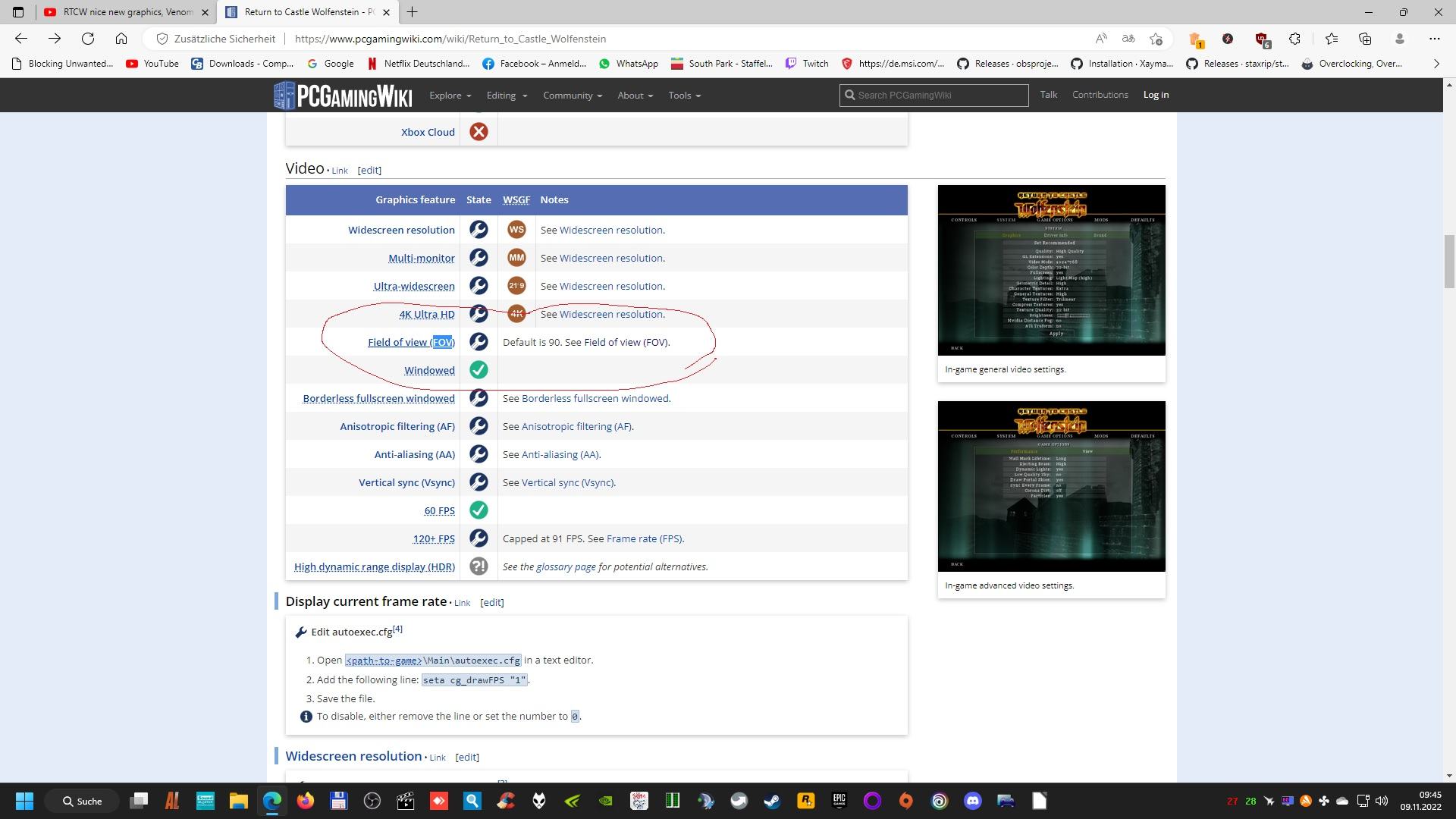The height and width of the screenshot is (819, 1456).
Task: Click Xbox Cloud link
Action: (428, 132)
